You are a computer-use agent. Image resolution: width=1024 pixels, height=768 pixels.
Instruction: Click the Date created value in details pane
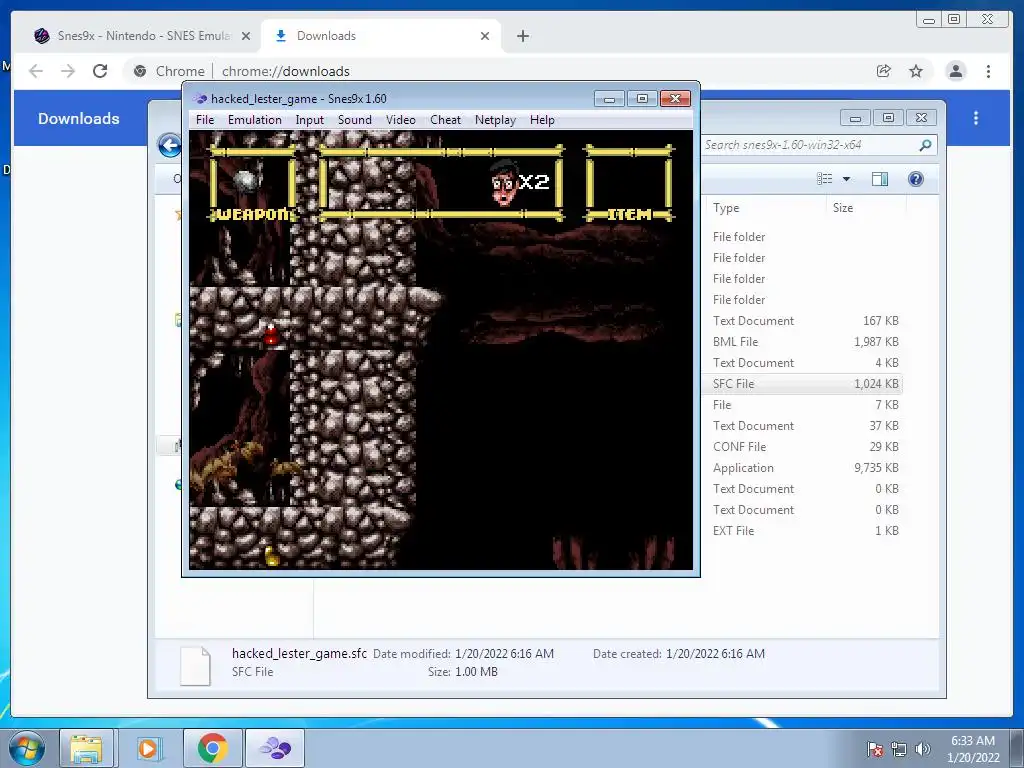click(x=715, y=654)
